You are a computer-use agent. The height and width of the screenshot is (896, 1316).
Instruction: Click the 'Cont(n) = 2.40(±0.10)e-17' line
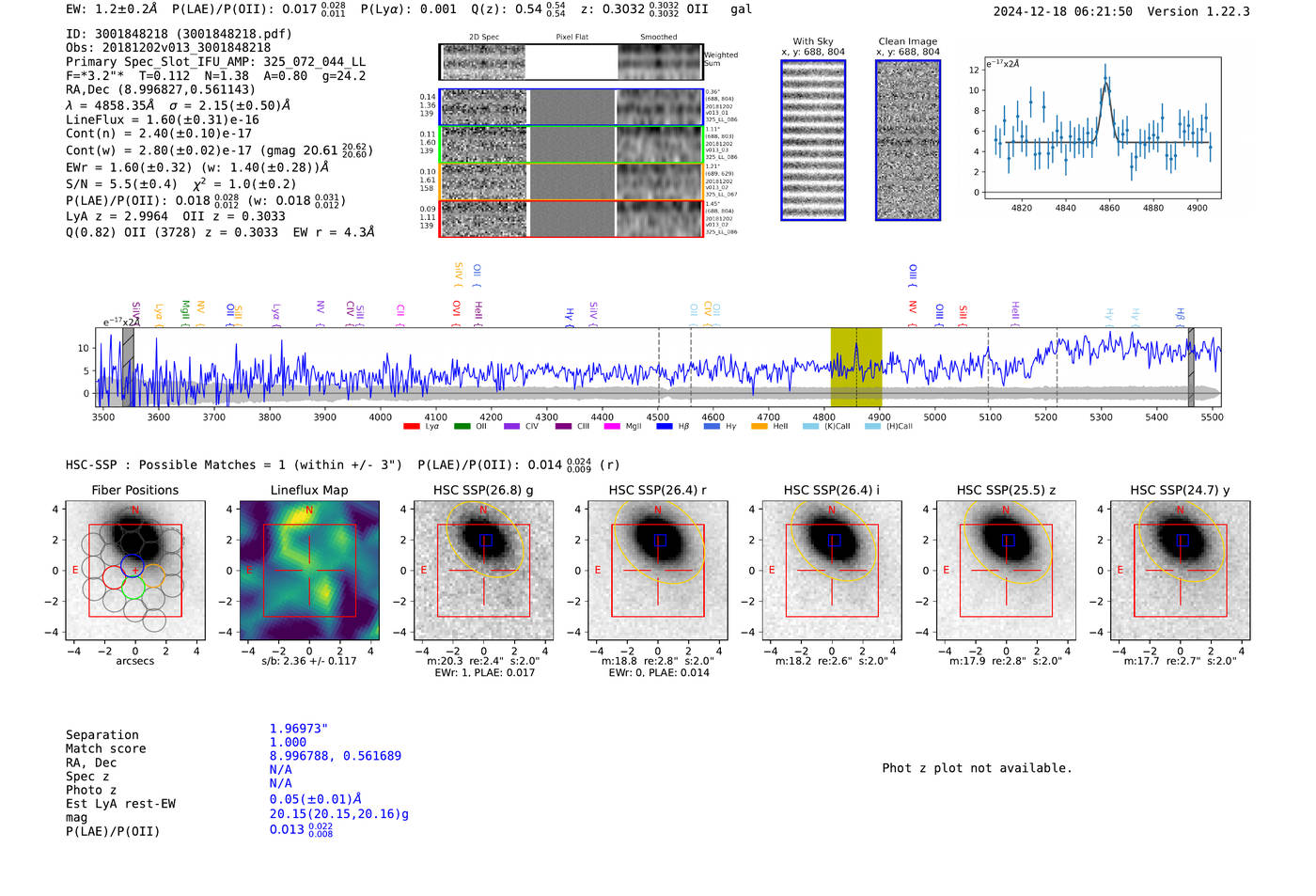point(159,134)
